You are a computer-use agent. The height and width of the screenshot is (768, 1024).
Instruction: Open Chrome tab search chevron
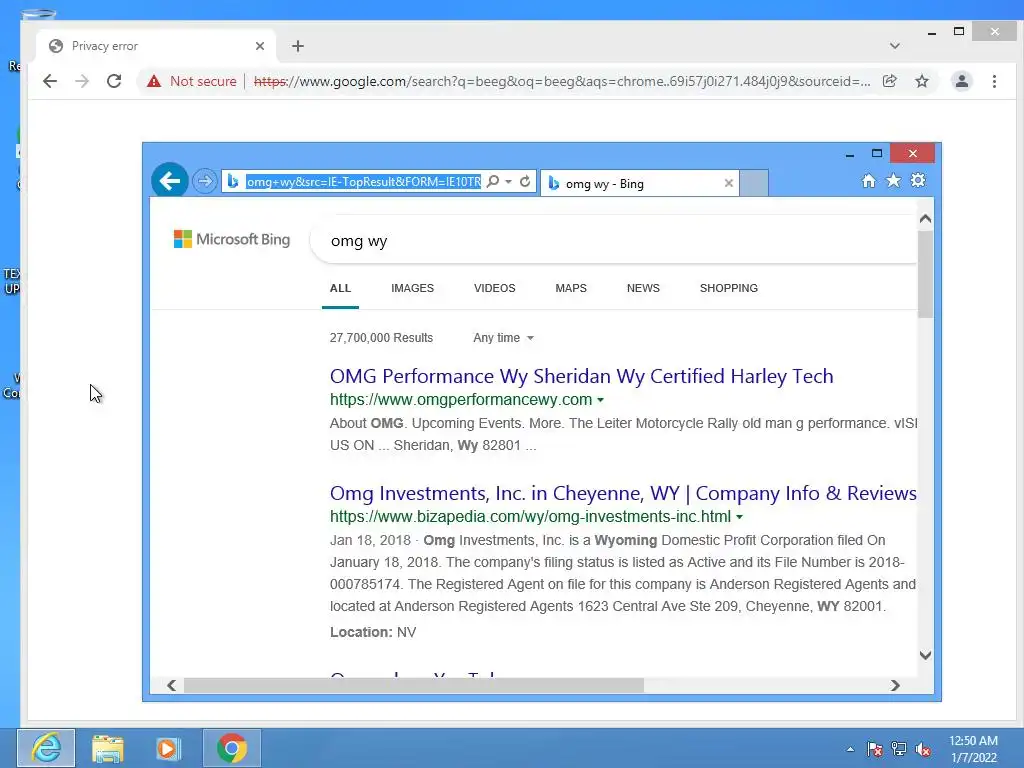coord(895,46)
